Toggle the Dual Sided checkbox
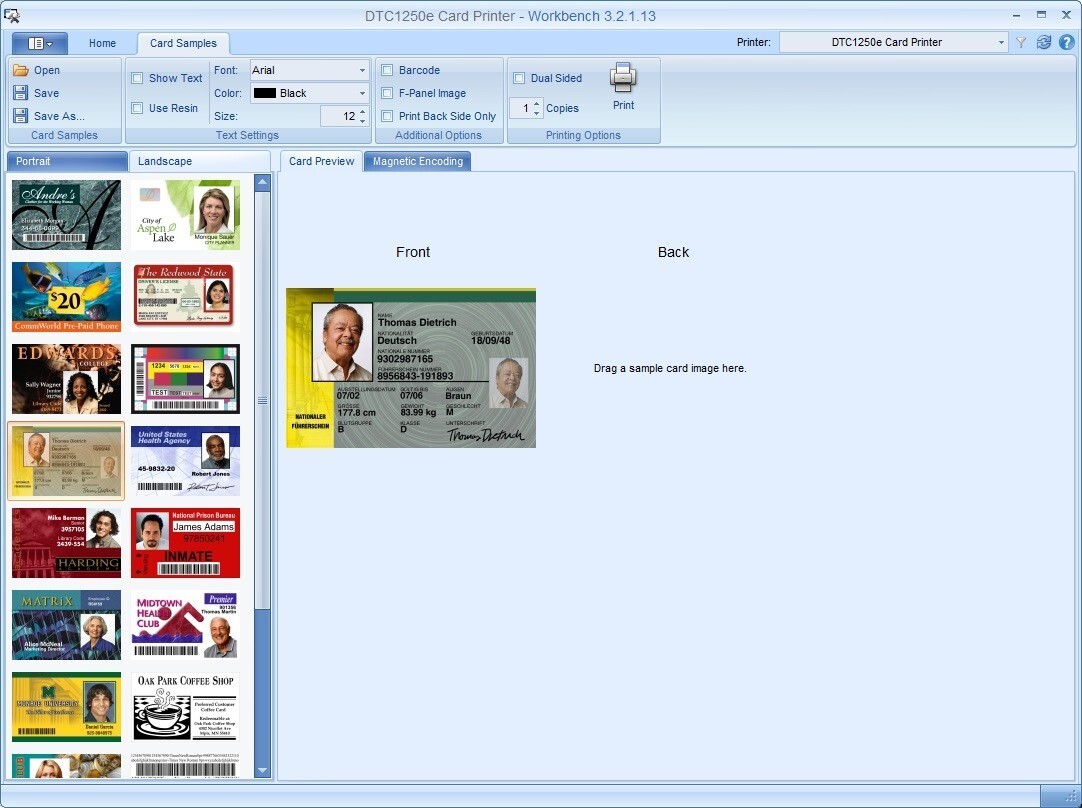Viewport: 1082px width, 808px height. (x=519, y=78)
